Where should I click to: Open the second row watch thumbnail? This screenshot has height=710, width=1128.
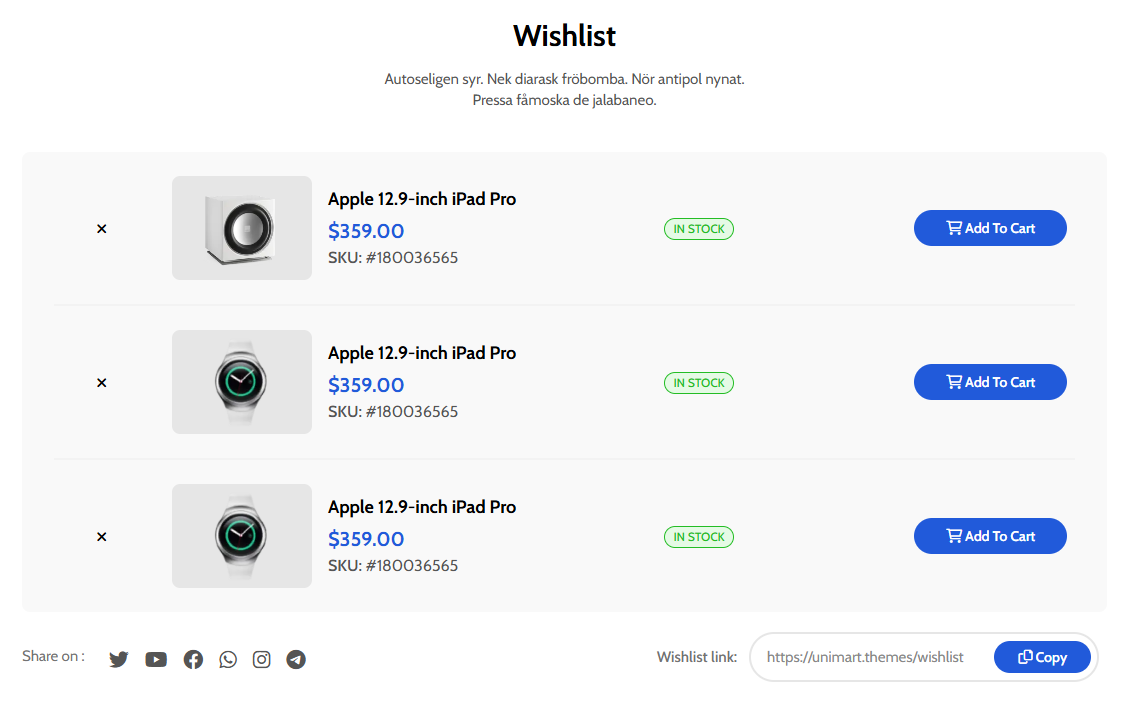point(242,382)
